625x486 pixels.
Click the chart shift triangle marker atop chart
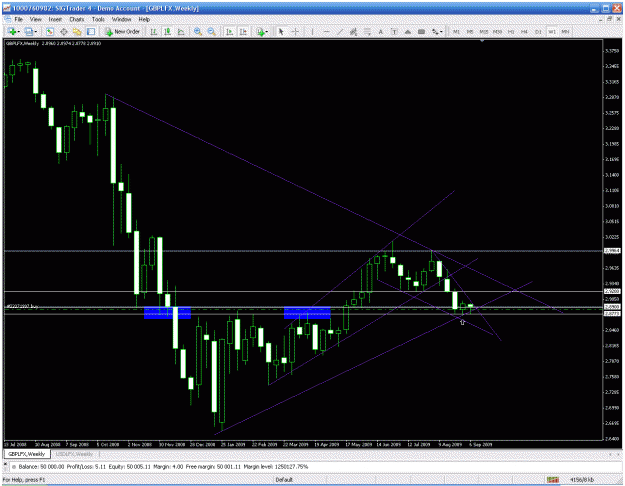point(482,40)
